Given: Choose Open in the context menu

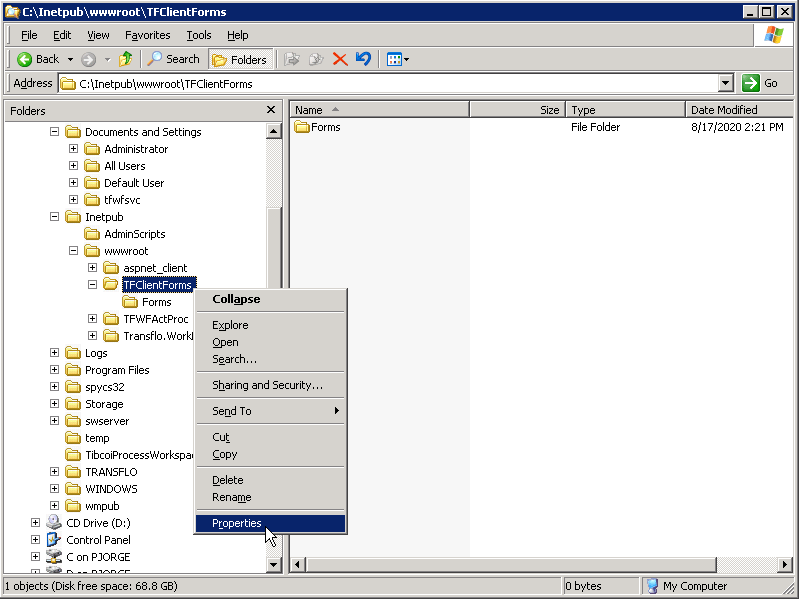Looking at the screenshot, I should (x=271, y=342).
